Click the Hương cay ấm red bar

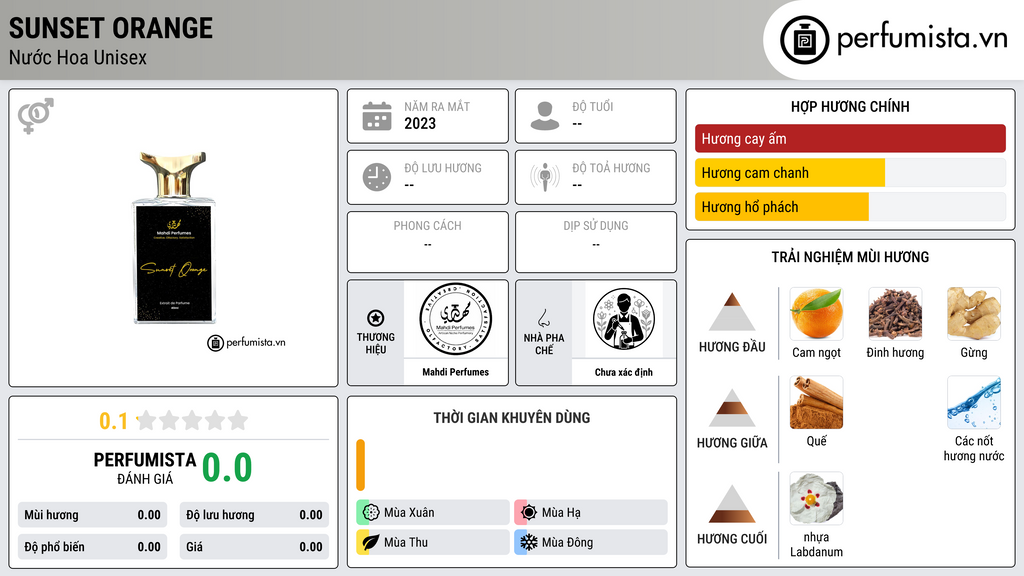(x=850, y=138)
